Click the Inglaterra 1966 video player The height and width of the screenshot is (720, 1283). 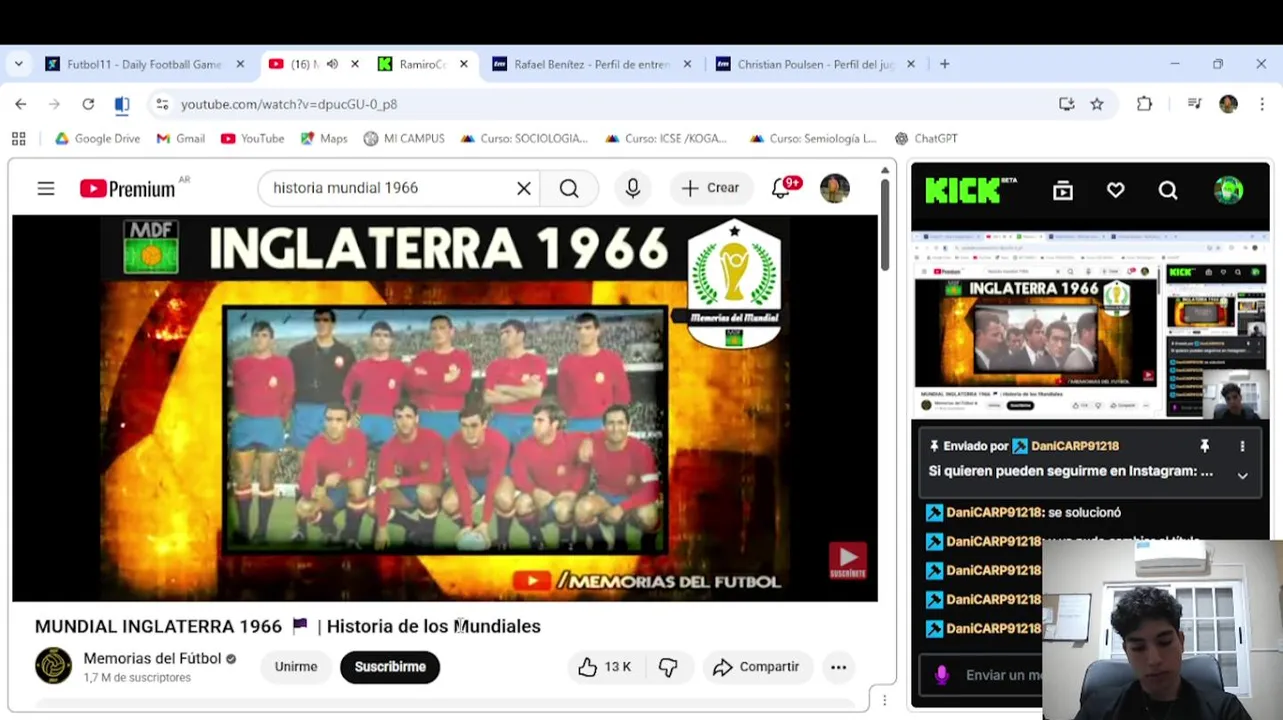pos(445,409)
